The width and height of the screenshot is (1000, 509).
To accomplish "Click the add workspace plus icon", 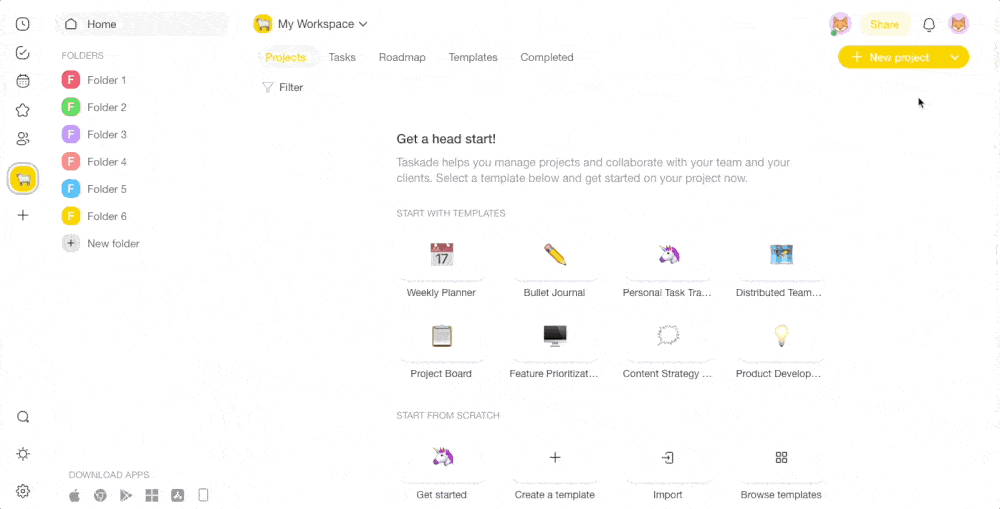I will [x=23, y=215].
